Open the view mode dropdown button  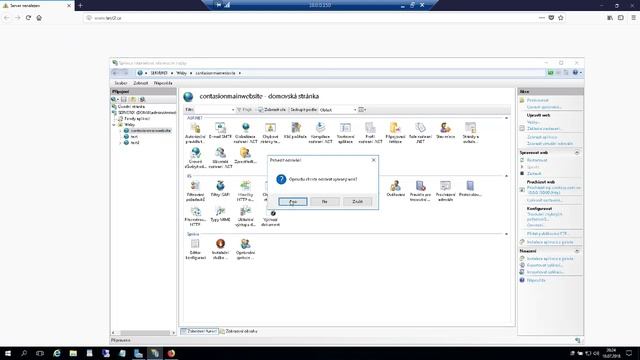click(362, 110)
